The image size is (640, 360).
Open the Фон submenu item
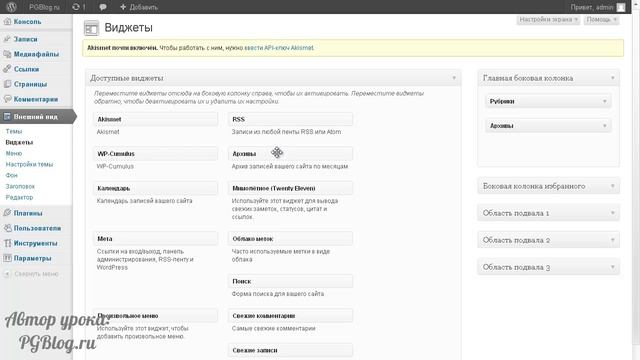[11, 176]
